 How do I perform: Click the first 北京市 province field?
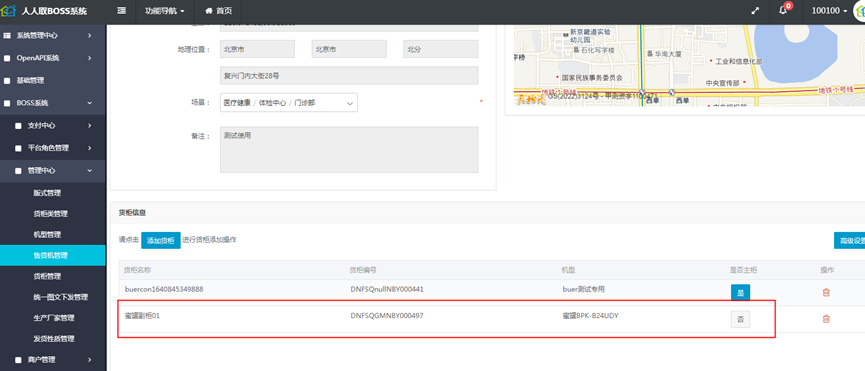point(257,49)
